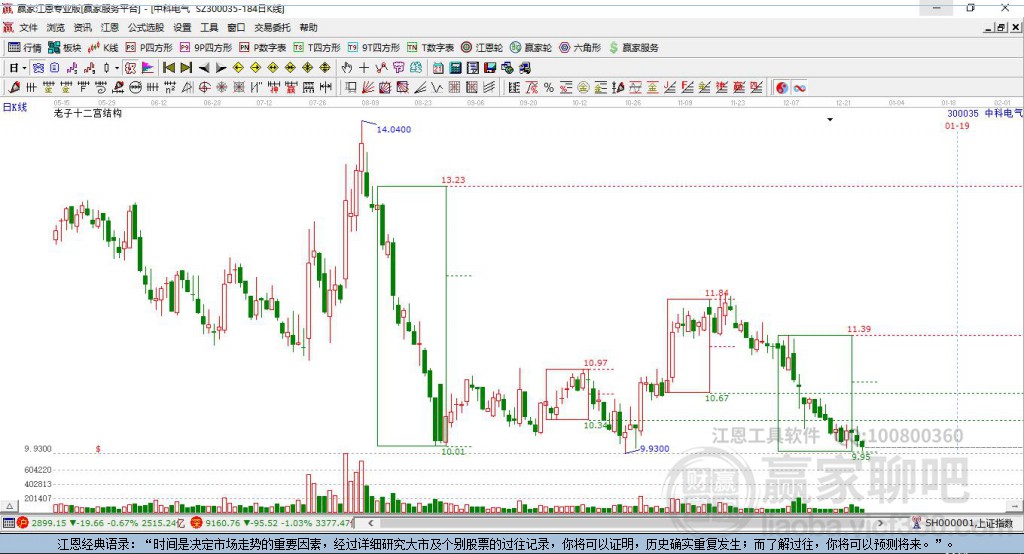The width and height of the screenshot is (1024, 554).
Task: Click the 14.0400 peak price label
Action: coord(394,129)
